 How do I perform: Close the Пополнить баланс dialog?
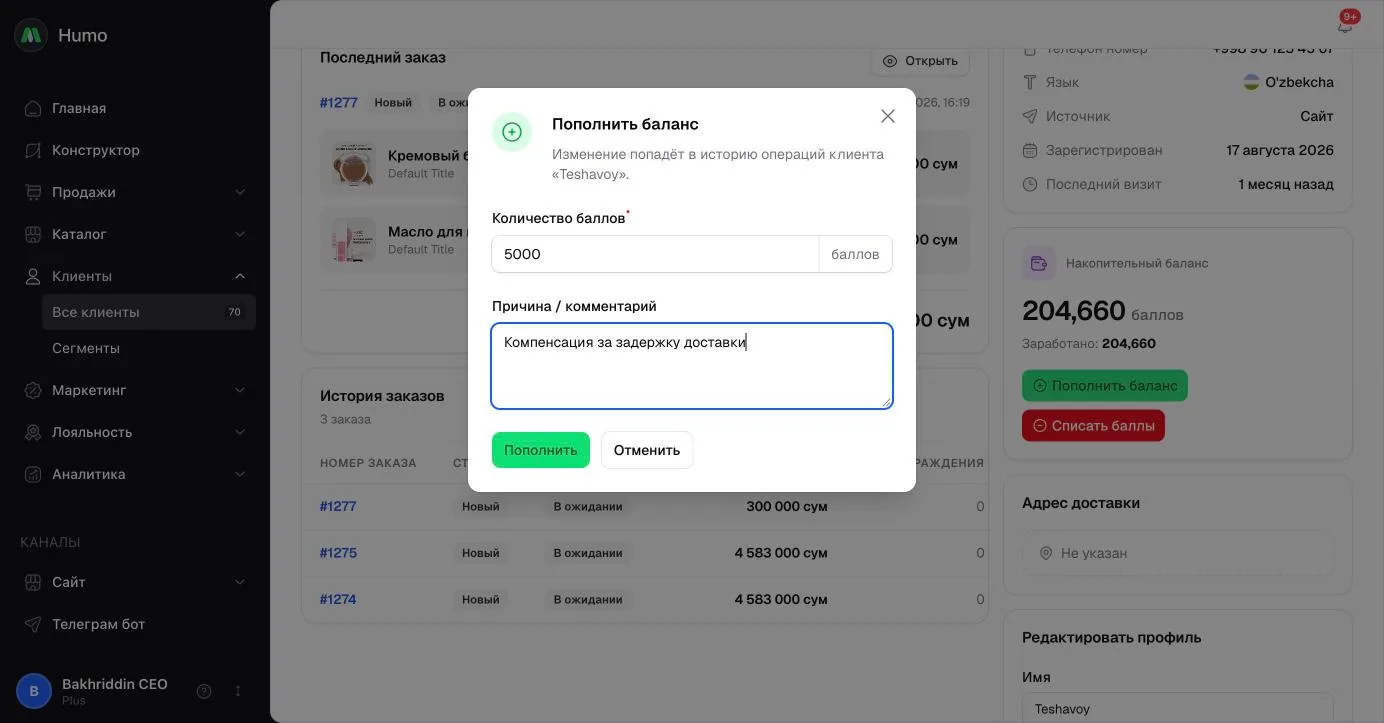(888, 116)
